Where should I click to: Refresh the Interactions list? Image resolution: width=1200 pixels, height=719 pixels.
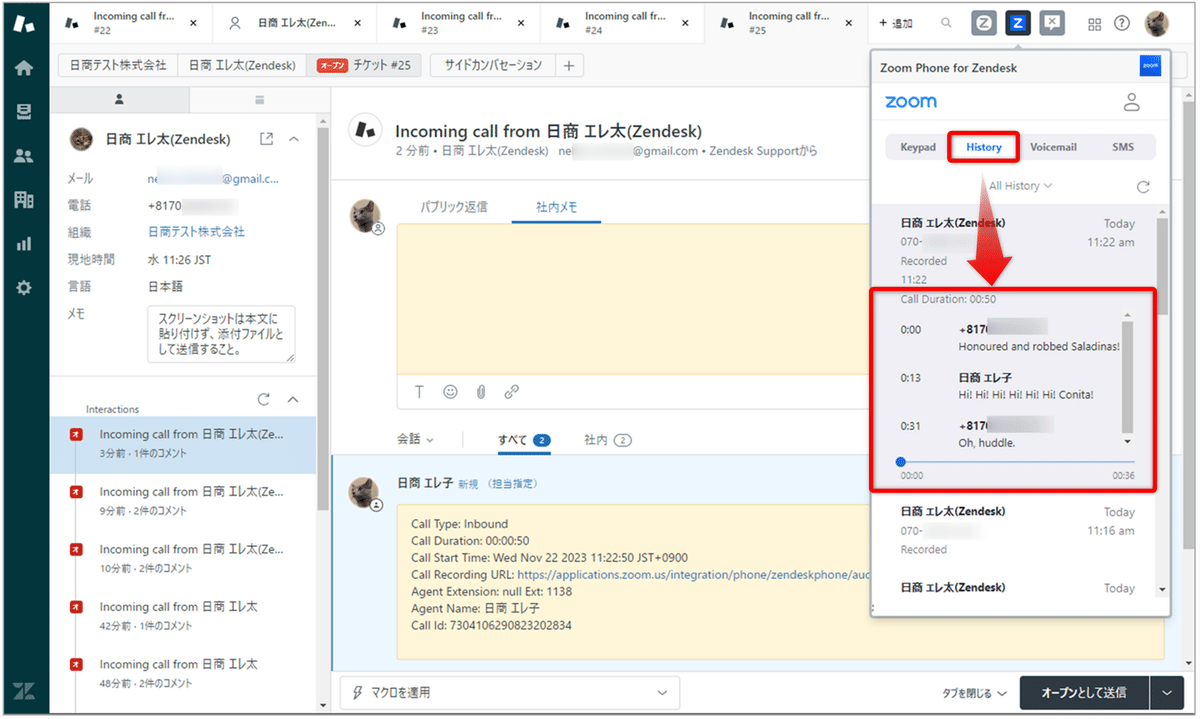(264, 399)
